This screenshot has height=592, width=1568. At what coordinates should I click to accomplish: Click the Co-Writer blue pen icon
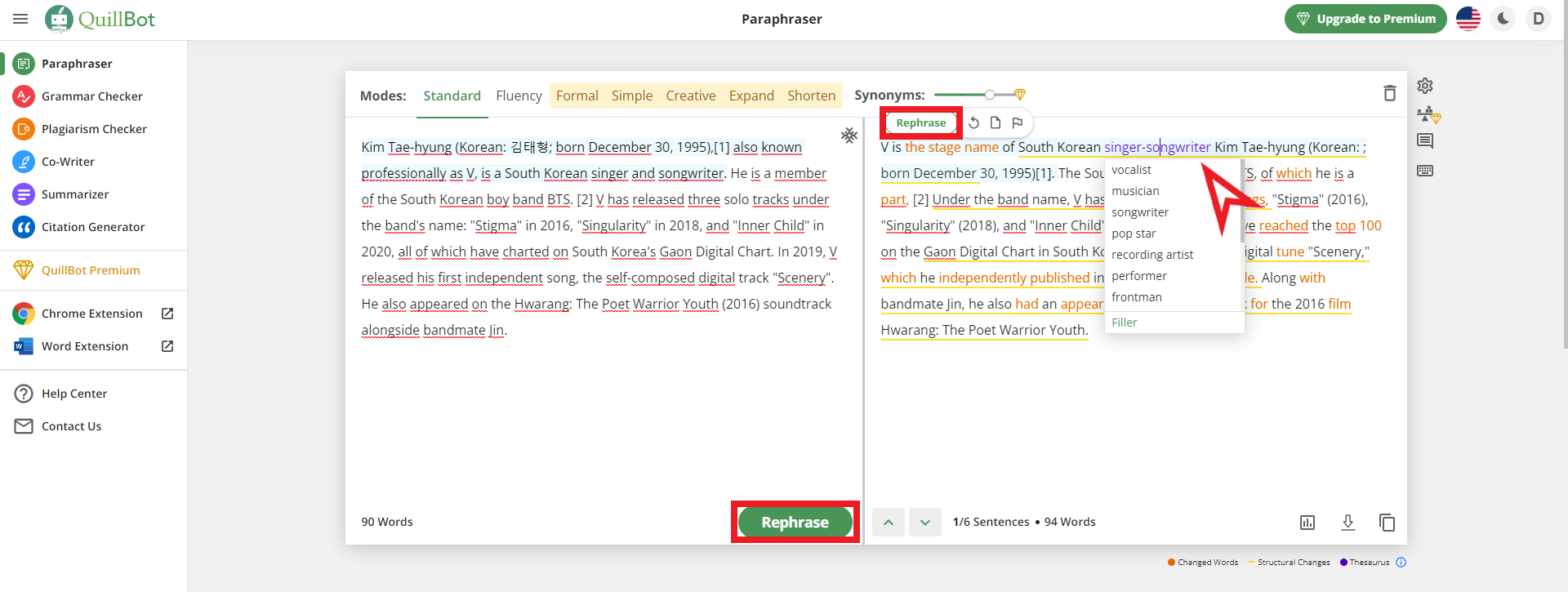coord(24,162)
